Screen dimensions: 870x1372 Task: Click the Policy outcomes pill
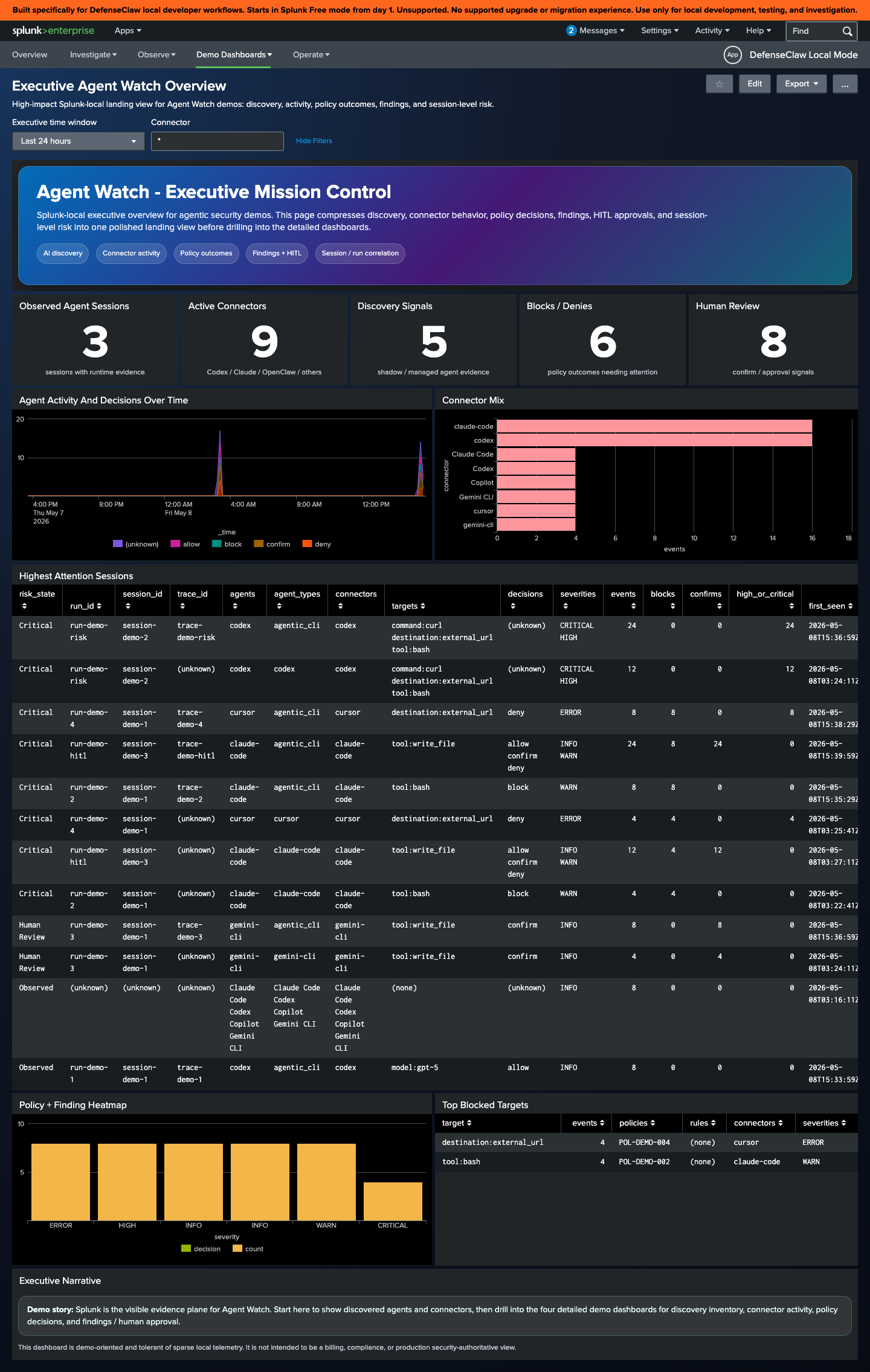point(206,254)
